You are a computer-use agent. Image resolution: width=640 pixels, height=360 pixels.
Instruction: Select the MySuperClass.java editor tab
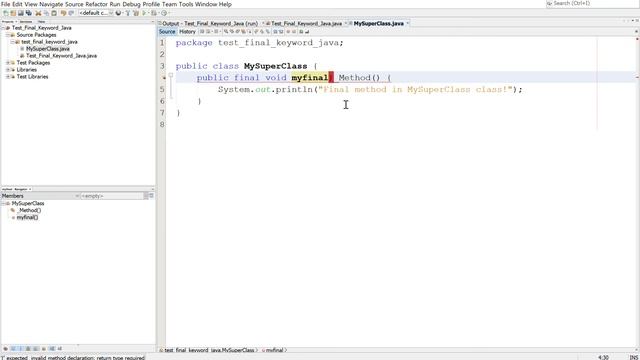coord(378,24)
